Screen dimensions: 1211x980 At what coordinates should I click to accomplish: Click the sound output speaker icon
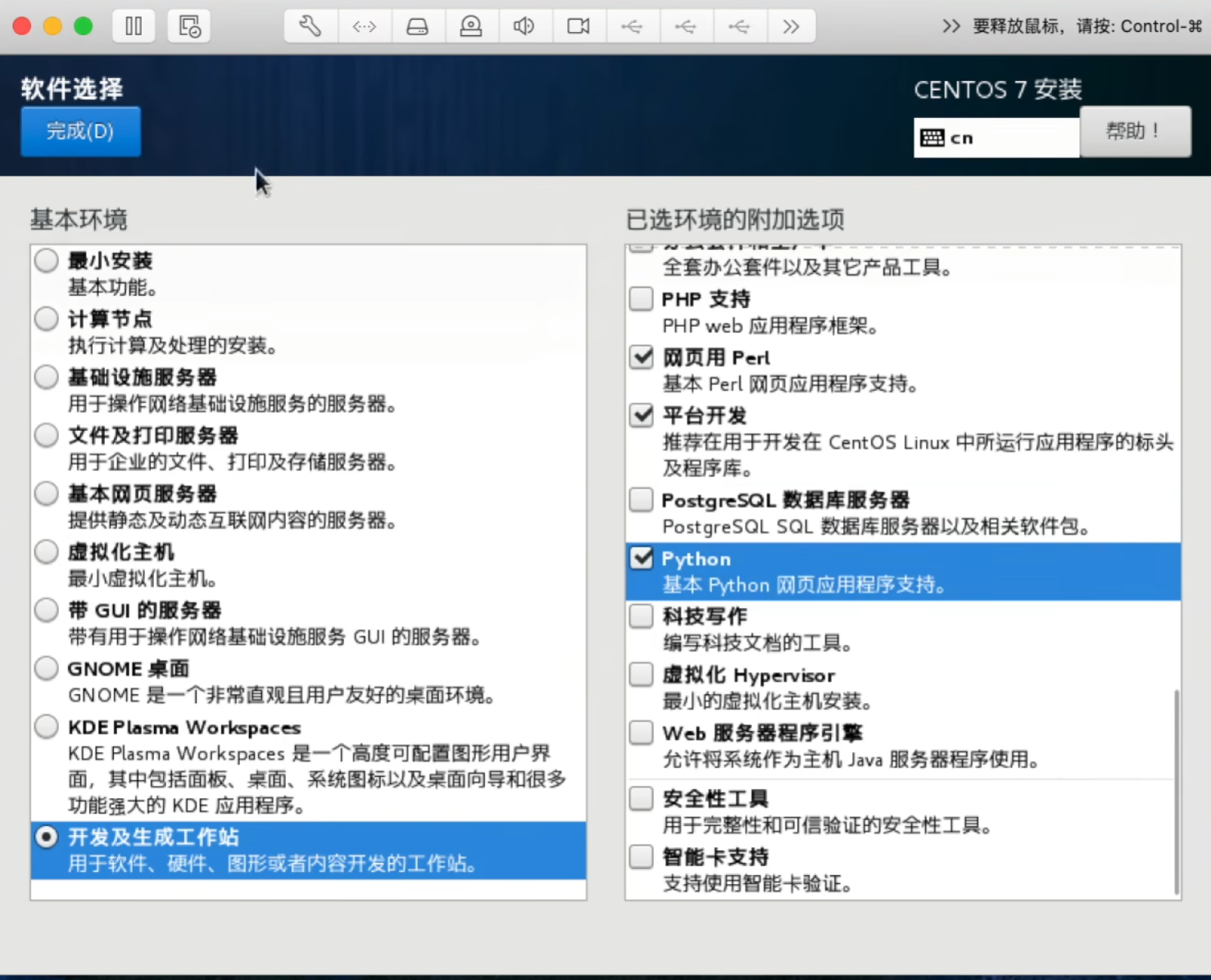coord(524,25)
